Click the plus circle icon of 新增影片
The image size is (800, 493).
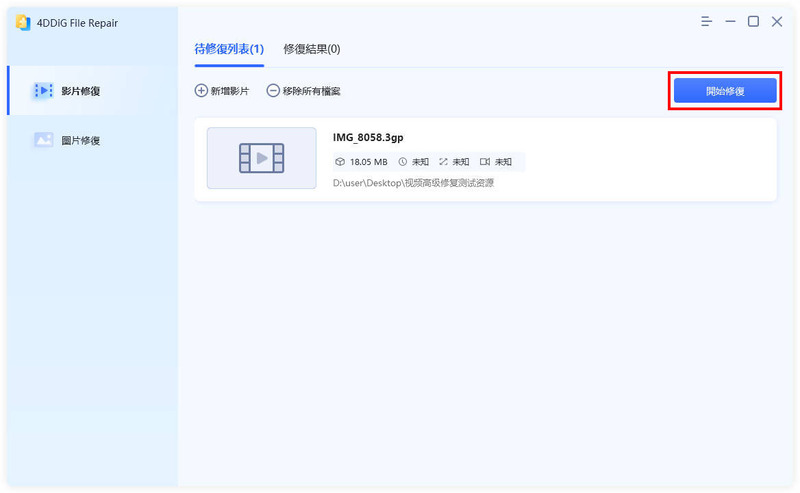[201, 91]
